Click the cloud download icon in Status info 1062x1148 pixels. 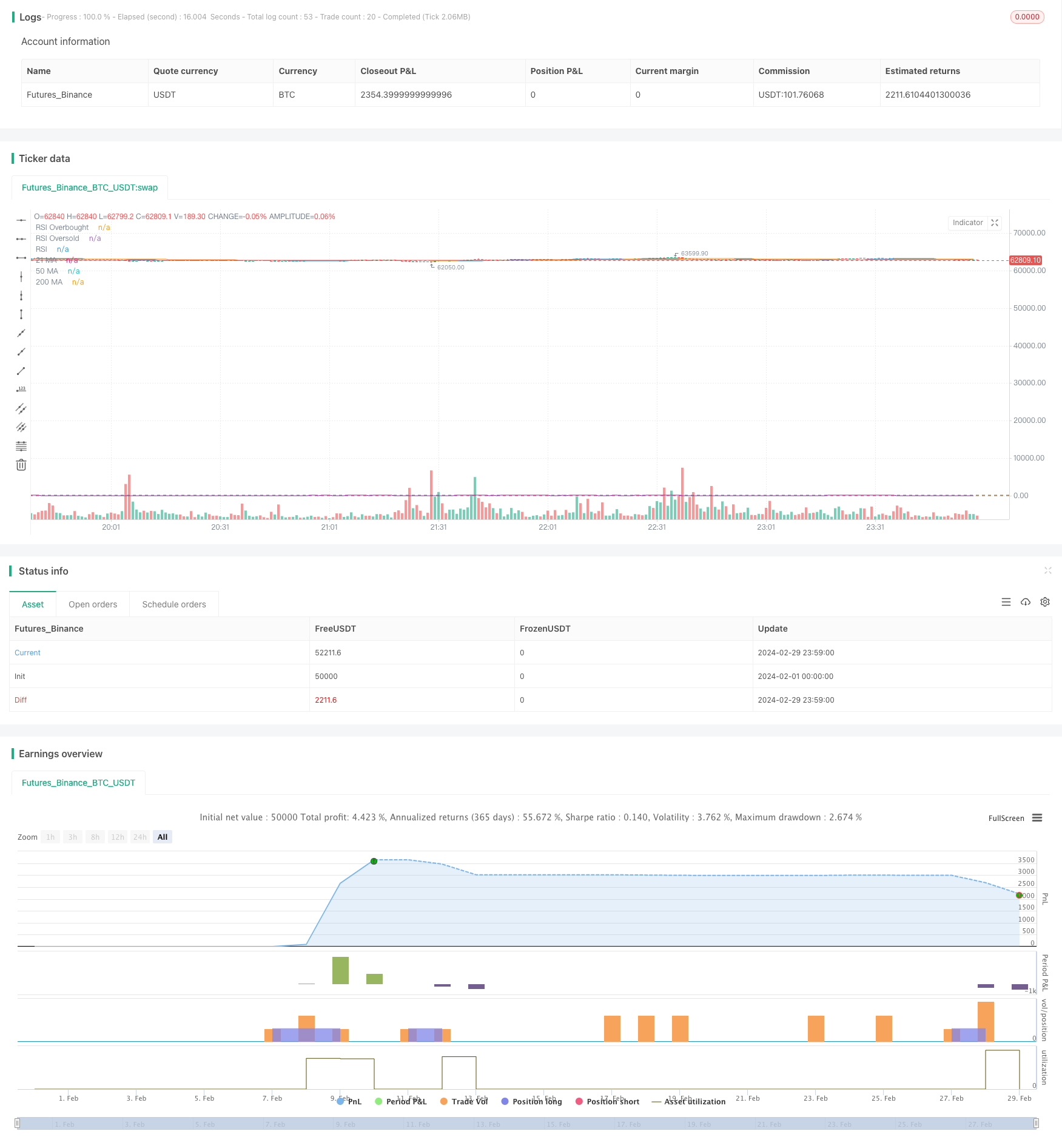(x=1026, y=602)
